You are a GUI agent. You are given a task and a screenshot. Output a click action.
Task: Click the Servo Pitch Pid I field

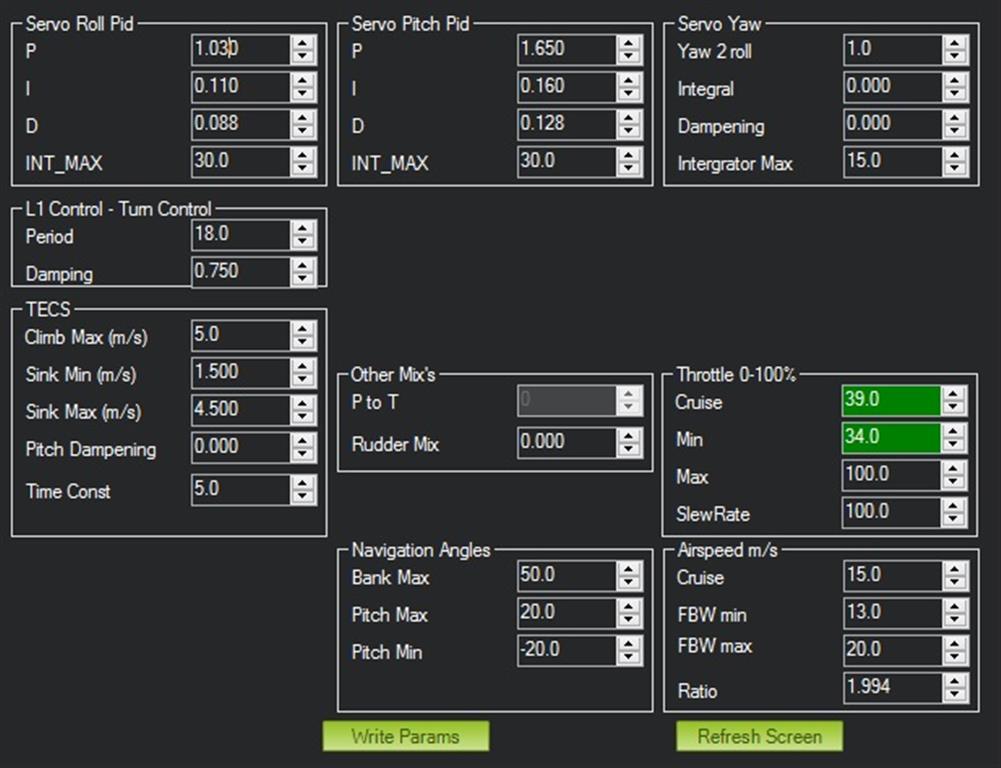click(567, 87)
